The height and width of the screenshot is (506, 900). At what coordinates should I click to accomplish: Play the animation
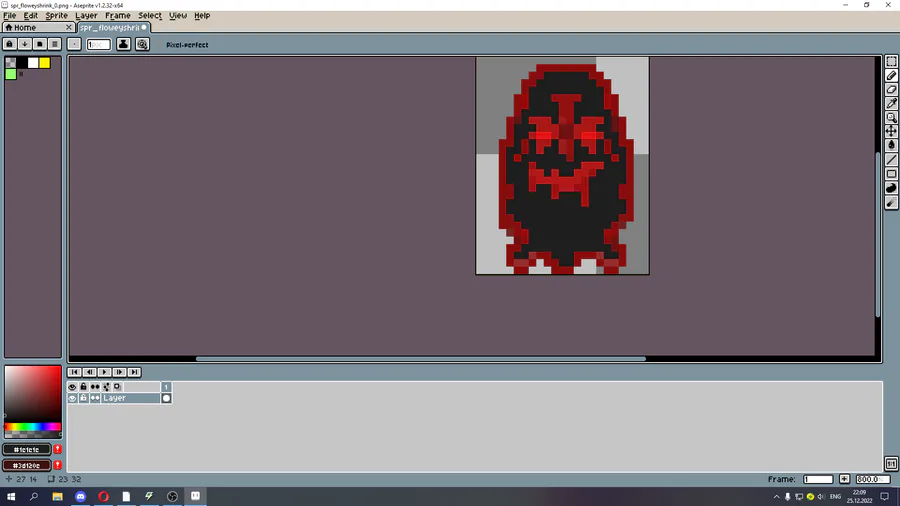click(x=104, y=372)
